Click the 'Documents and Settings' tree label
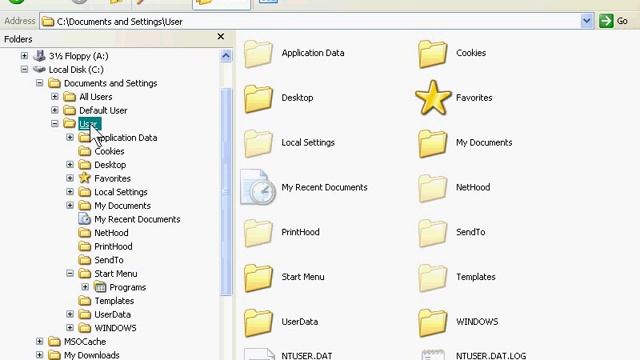Screen dimensions: 640x360 [x=111, y=83]
